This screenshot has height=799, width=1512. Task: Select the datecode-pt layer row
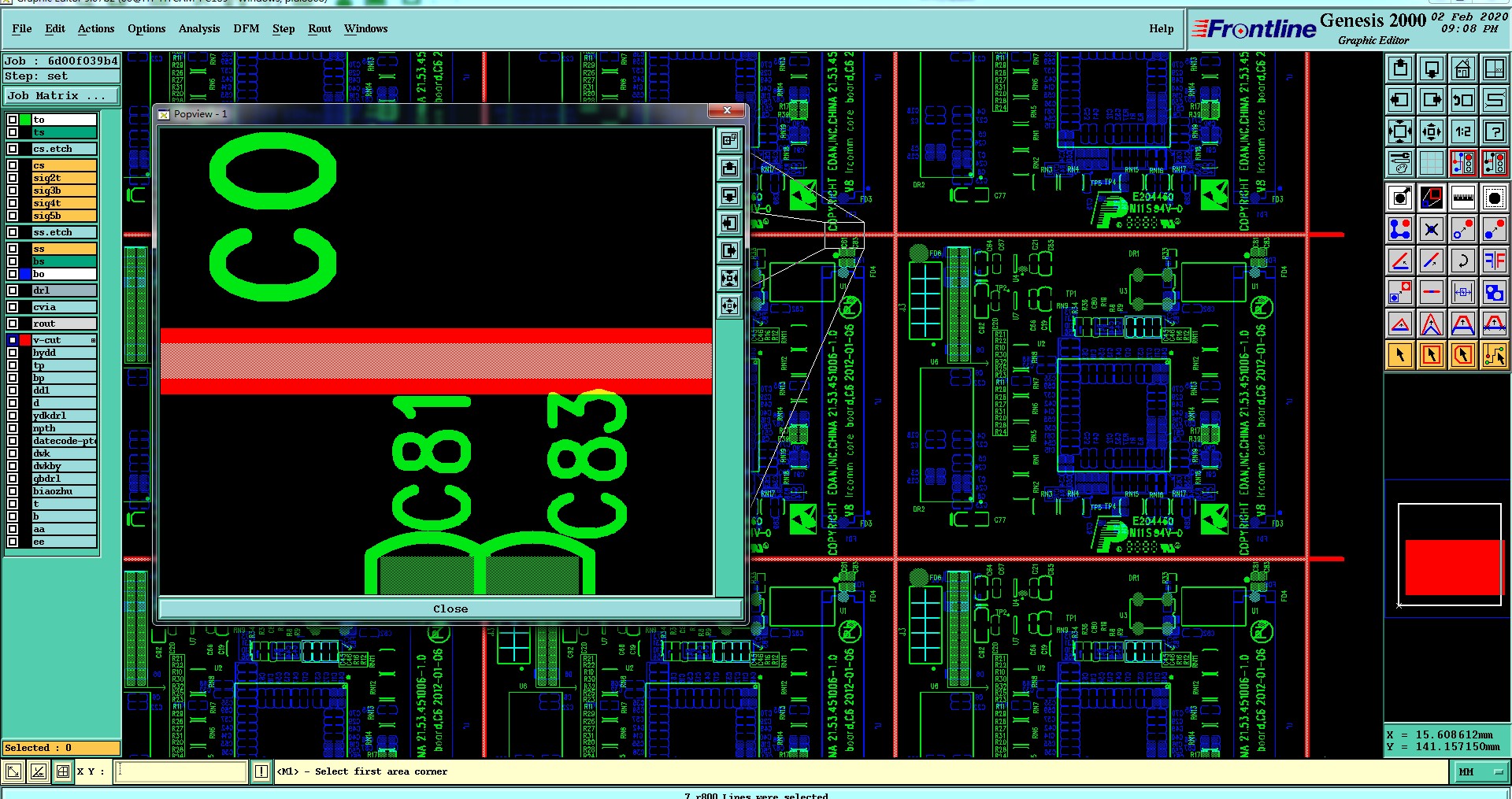[x=64, y=441]
